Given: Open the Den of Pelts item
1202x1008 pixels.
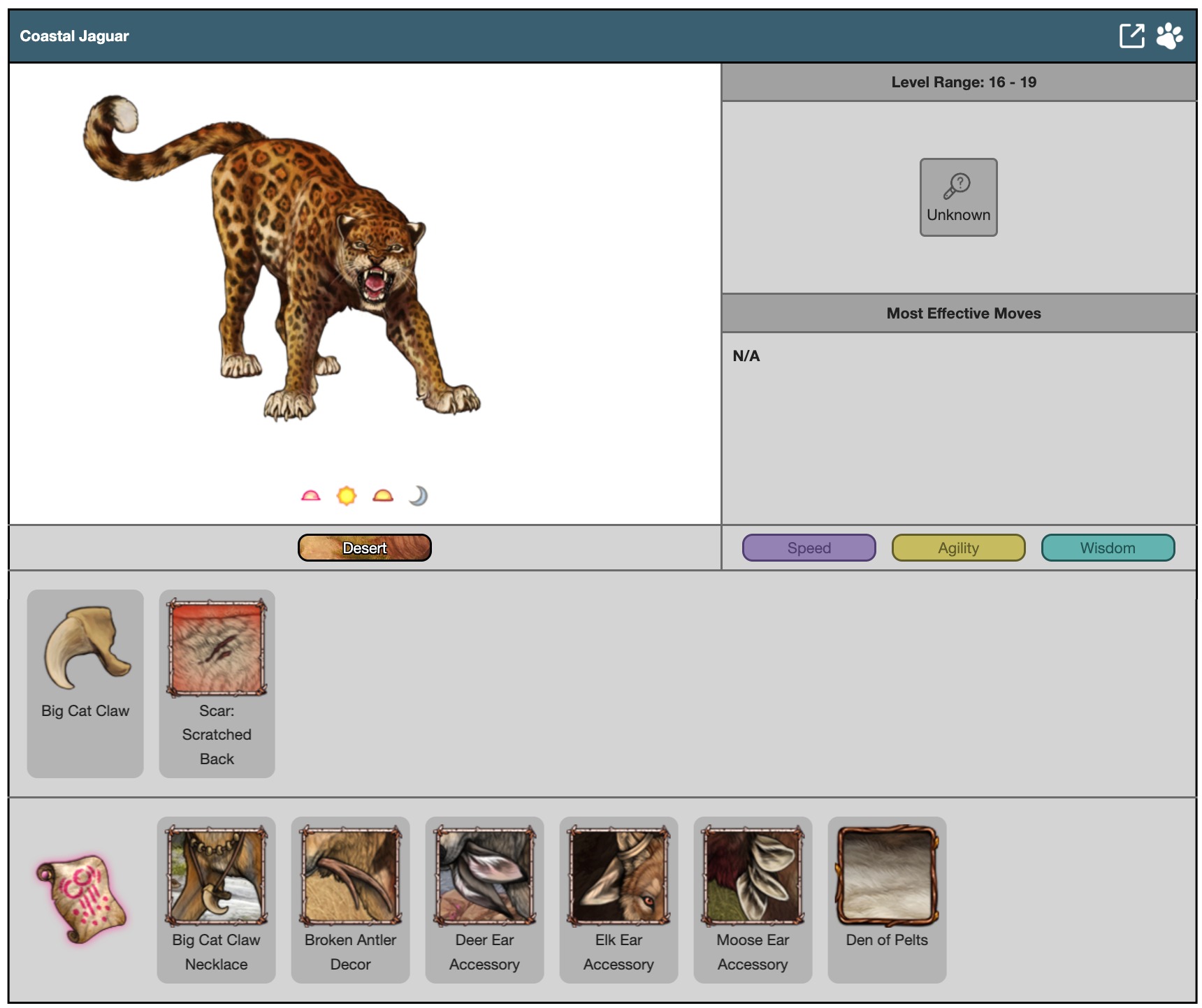Looking at the screenshot, I should (887, 899).
